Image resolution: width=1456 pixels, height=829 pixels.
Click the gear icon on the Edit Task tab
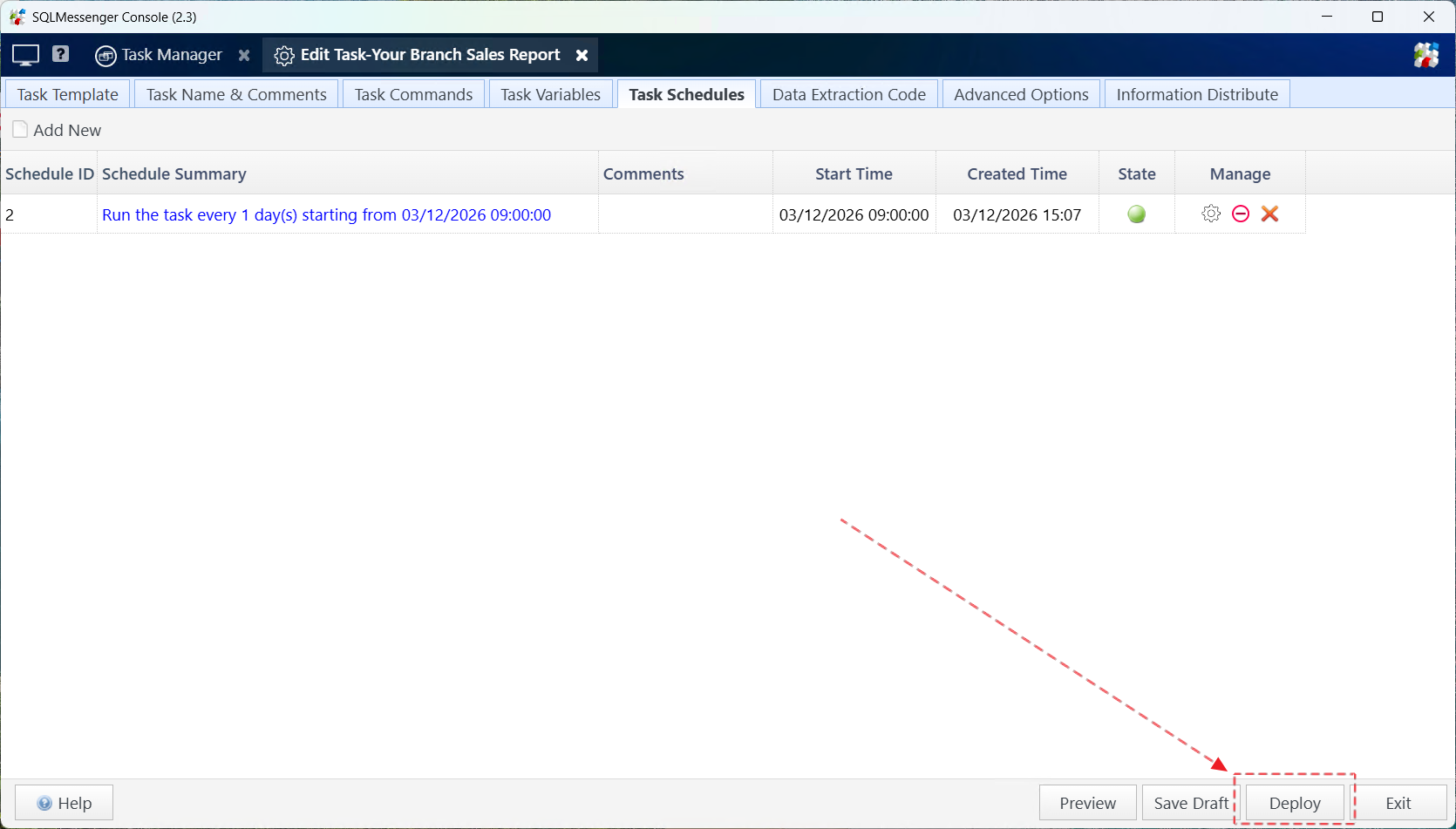point(283,55)
